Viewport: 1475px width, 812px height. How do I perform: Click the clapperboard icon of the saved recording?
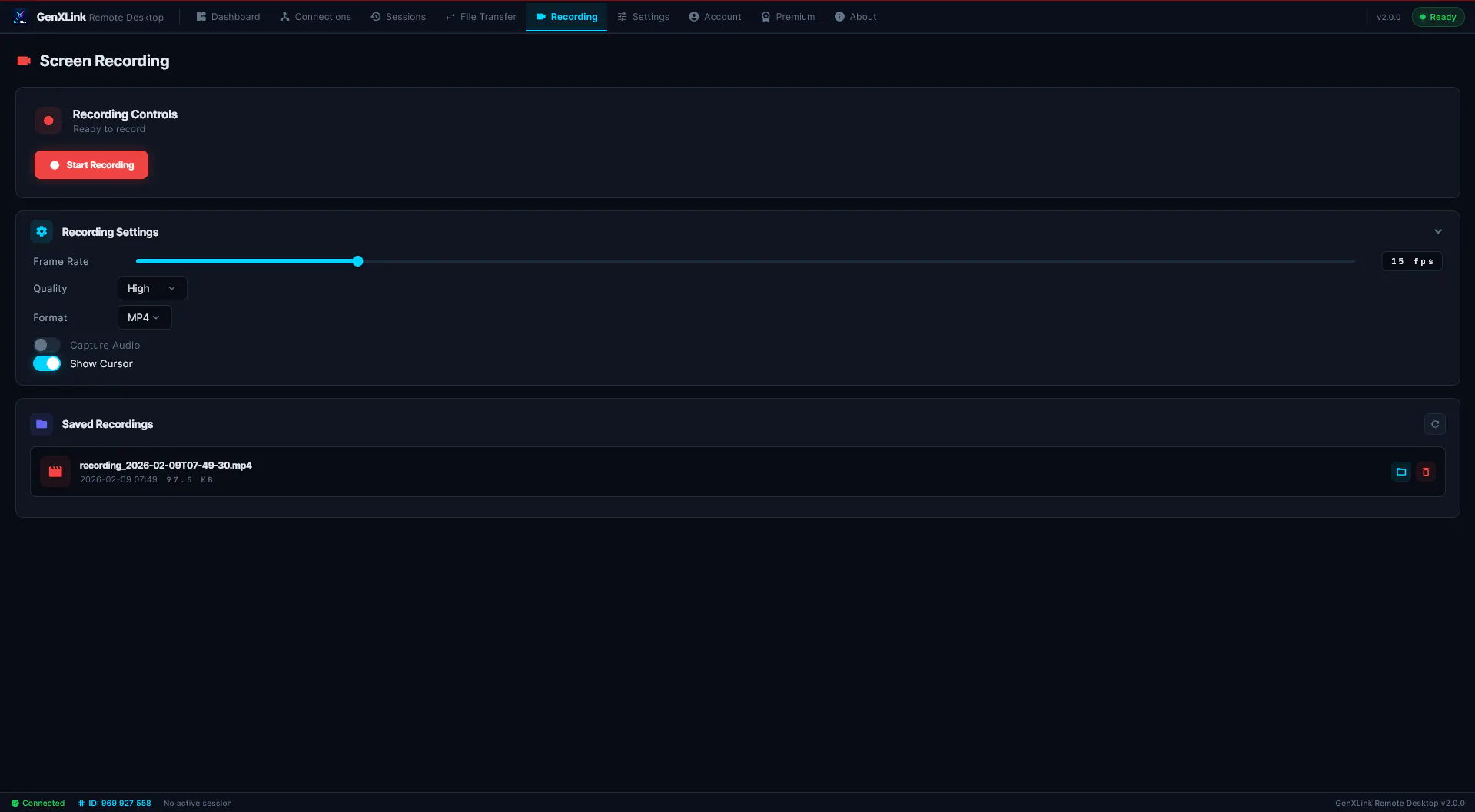(55, 472)
